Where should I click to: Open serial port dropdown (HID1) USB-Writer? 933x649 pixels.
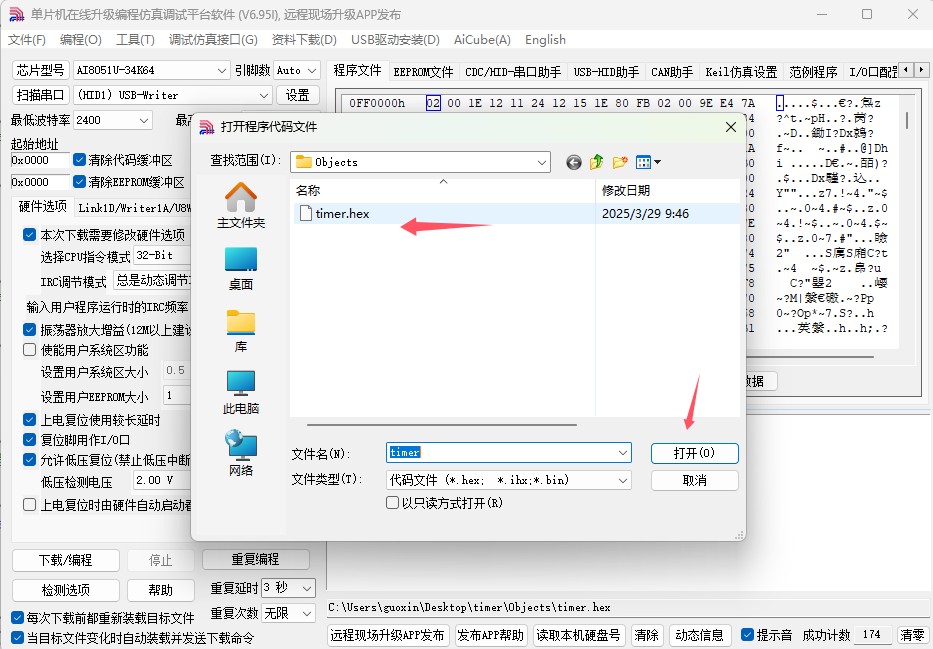click(173, 95)
